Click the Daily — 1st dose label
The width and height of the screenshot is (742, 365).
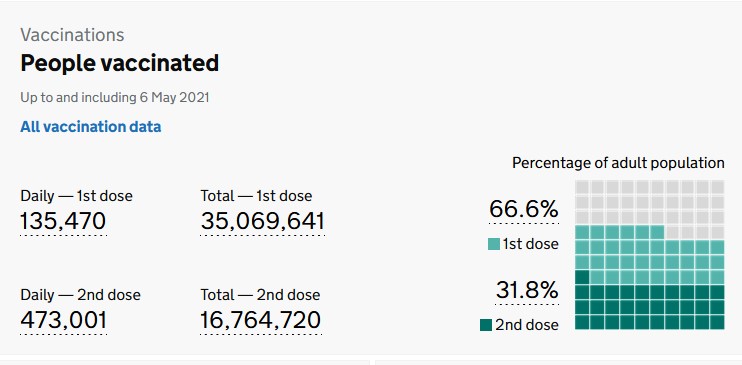tap(77, 196)
